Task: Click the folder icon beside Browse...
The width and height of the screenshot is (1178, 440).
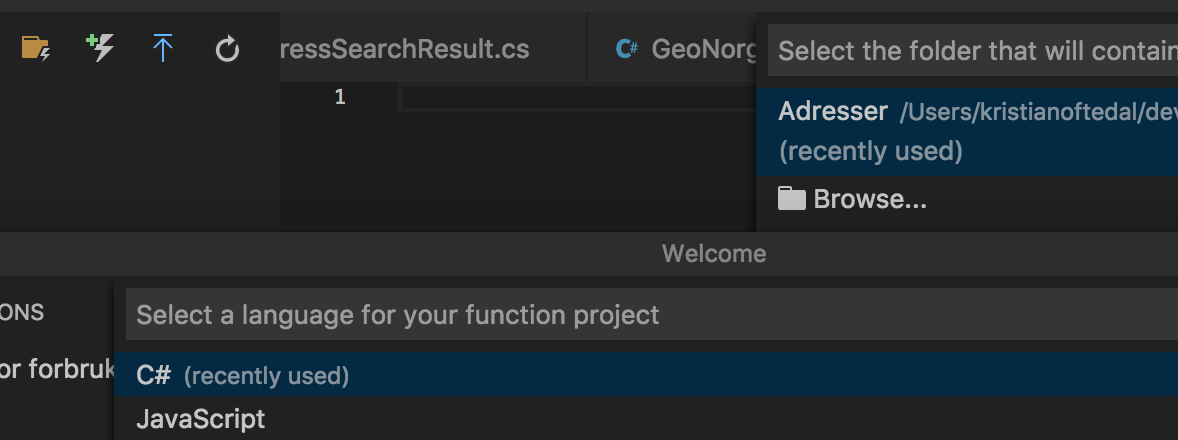Action: [791, 199]
